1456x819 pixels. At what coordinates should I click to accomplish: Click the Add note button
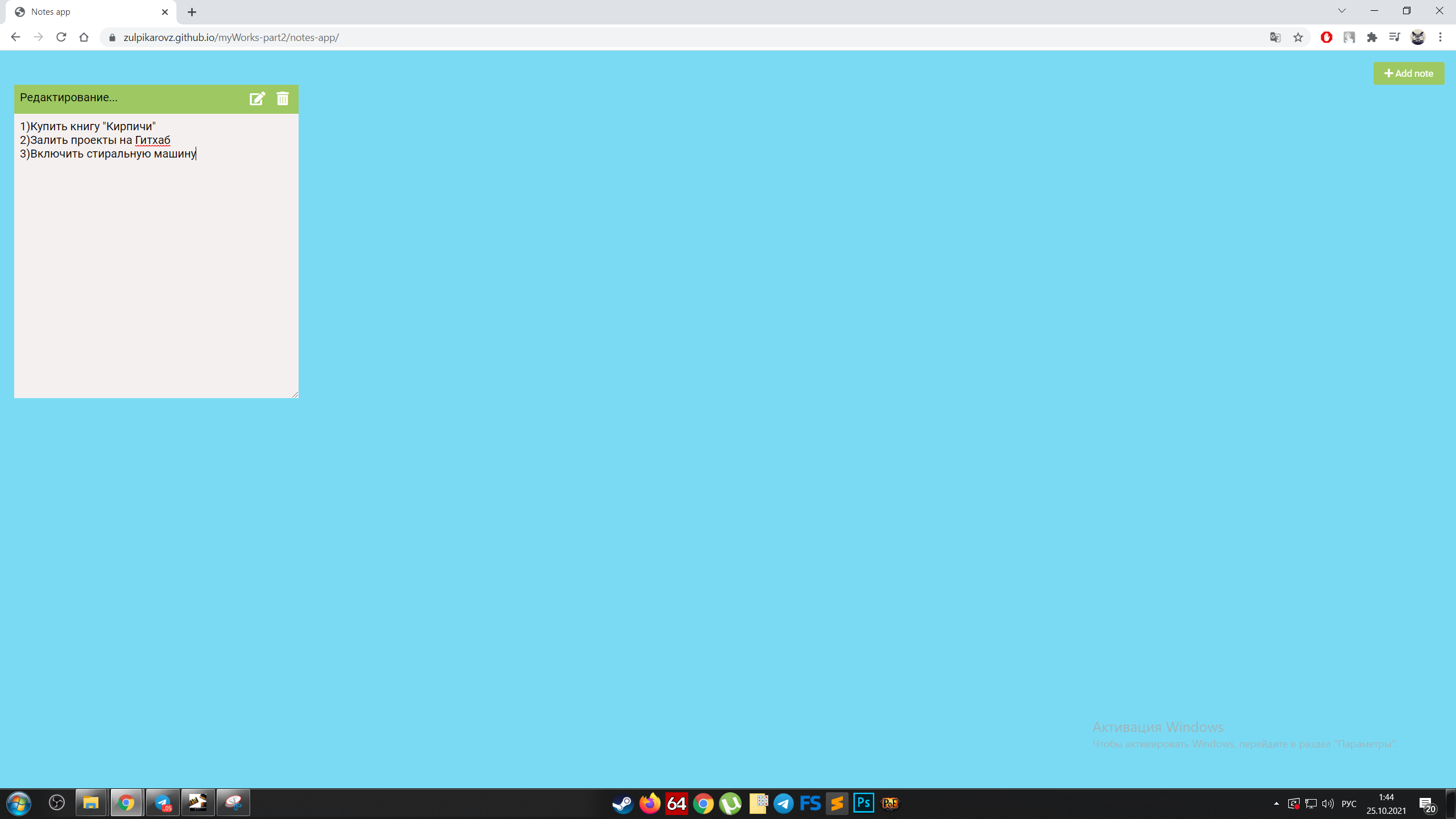point(1408,73)
